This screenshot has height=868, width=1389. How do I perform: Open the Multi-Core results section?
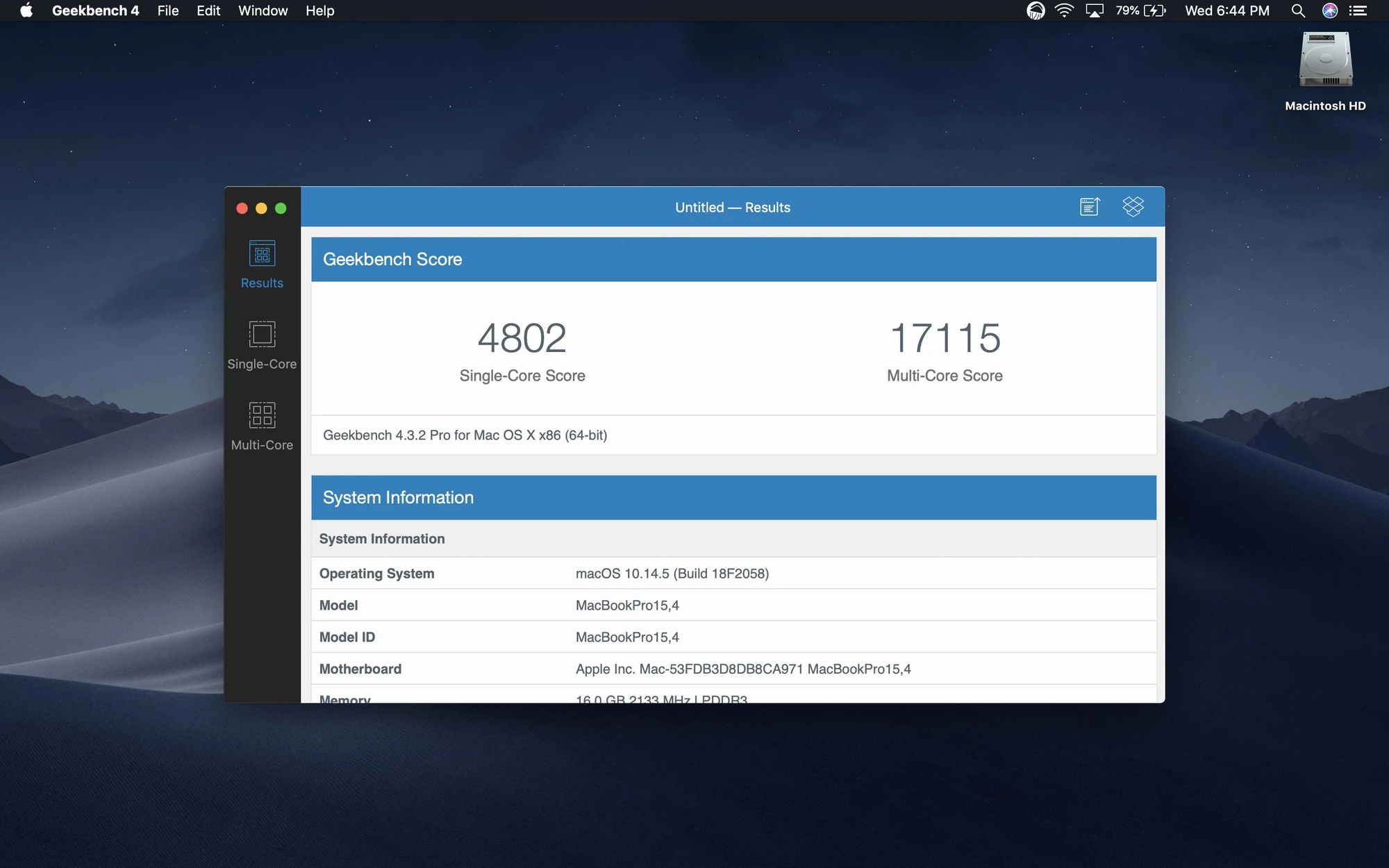(x=262, y=426)
